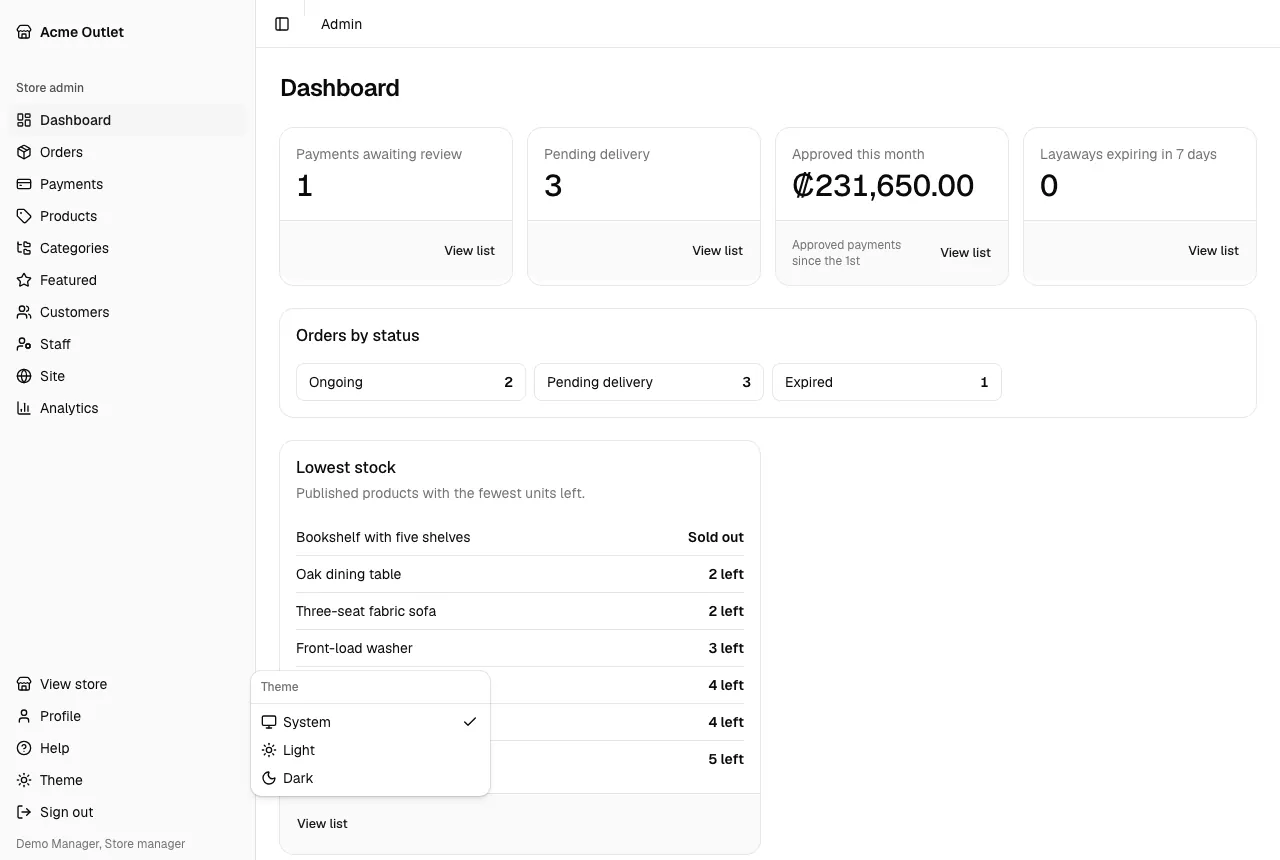Select the System theme option
This screenshot has width=1280, height=860.
point(370,722)
